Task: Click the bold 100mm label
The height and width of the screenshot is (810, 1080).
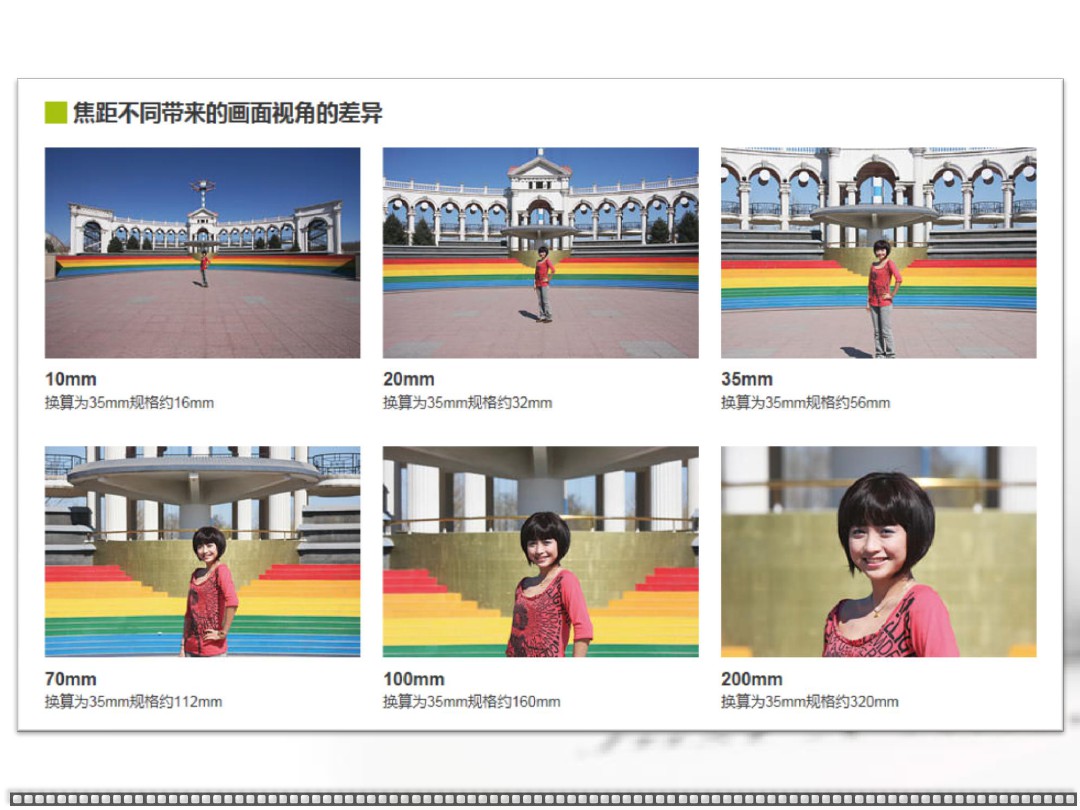Action: [414, 679]
